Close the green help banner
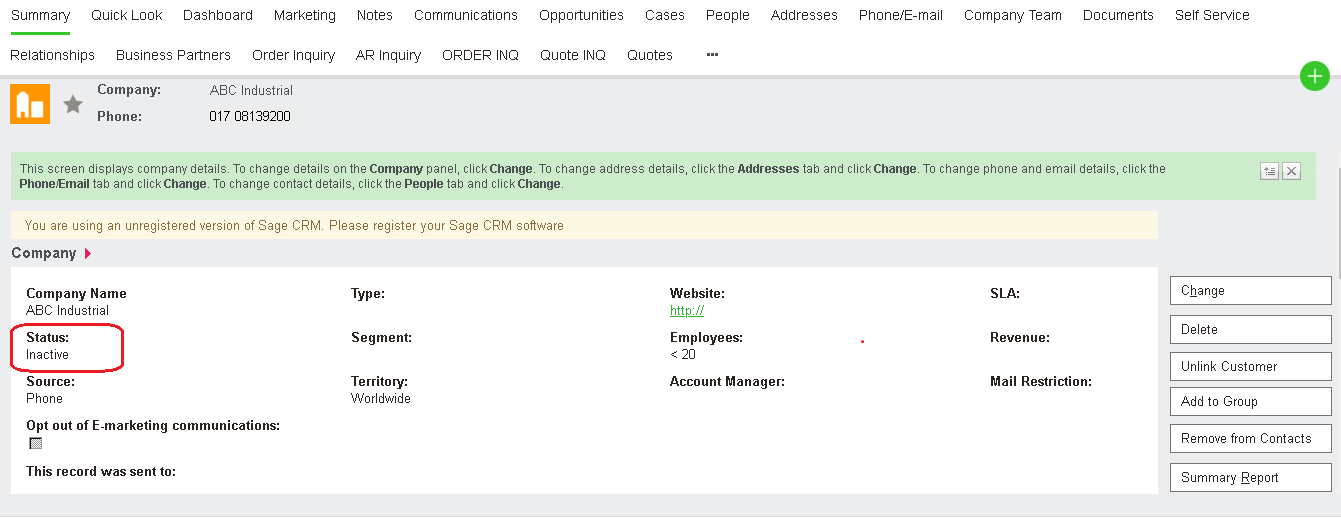This screenshot has height=520, width=1341. (1292, 171)
